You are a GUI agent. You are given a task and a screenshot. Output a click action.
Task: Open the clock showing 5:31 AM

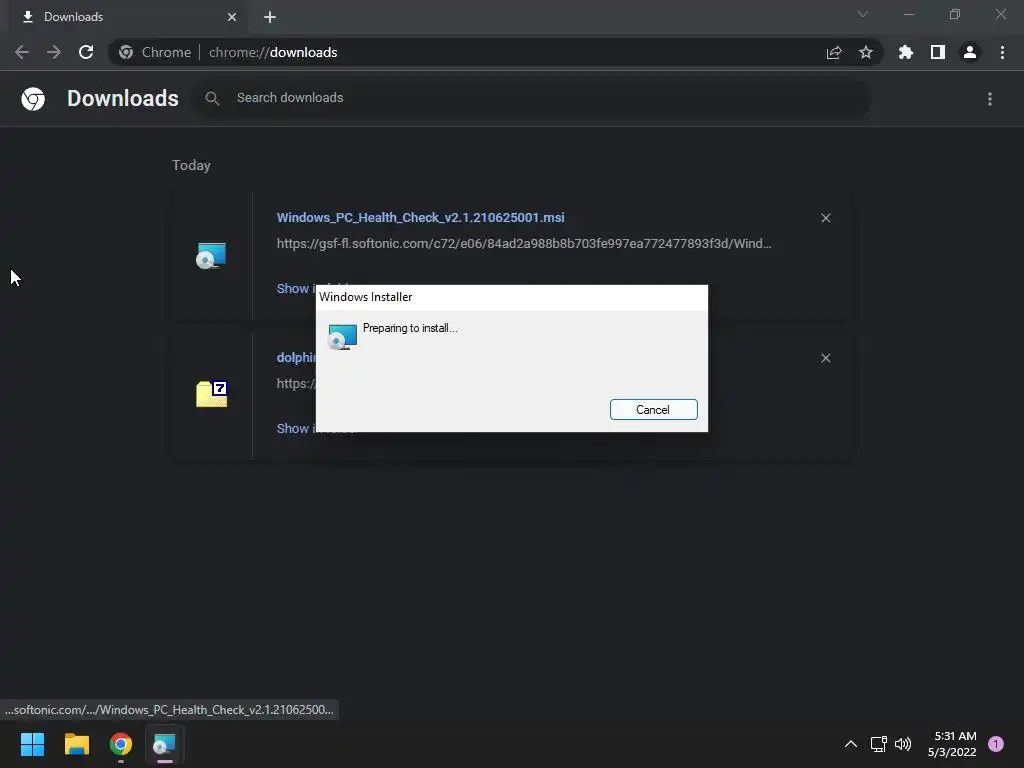coord(952,744)
